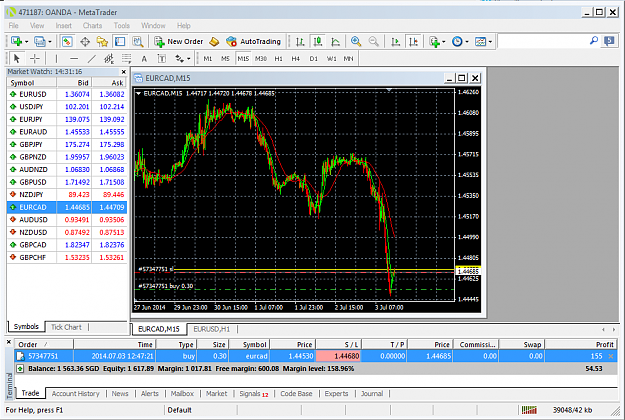Viewport: 625px width, 420px height.
Task: Open the Navigator star-folder icon
Action: tap(102, 41)
